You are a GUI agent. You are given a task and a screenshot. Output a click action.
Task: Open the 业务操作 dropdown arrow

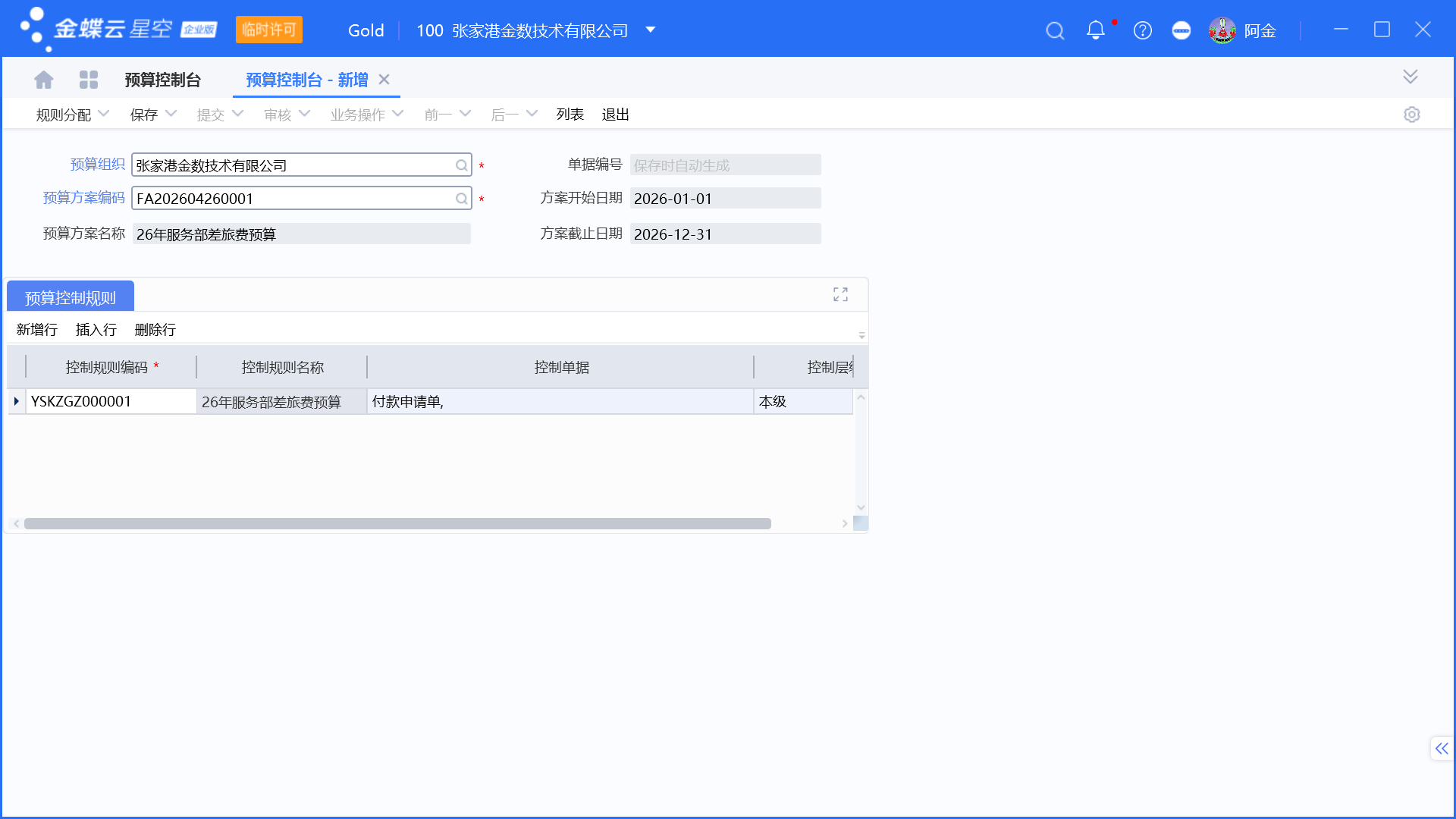(398, 114)
